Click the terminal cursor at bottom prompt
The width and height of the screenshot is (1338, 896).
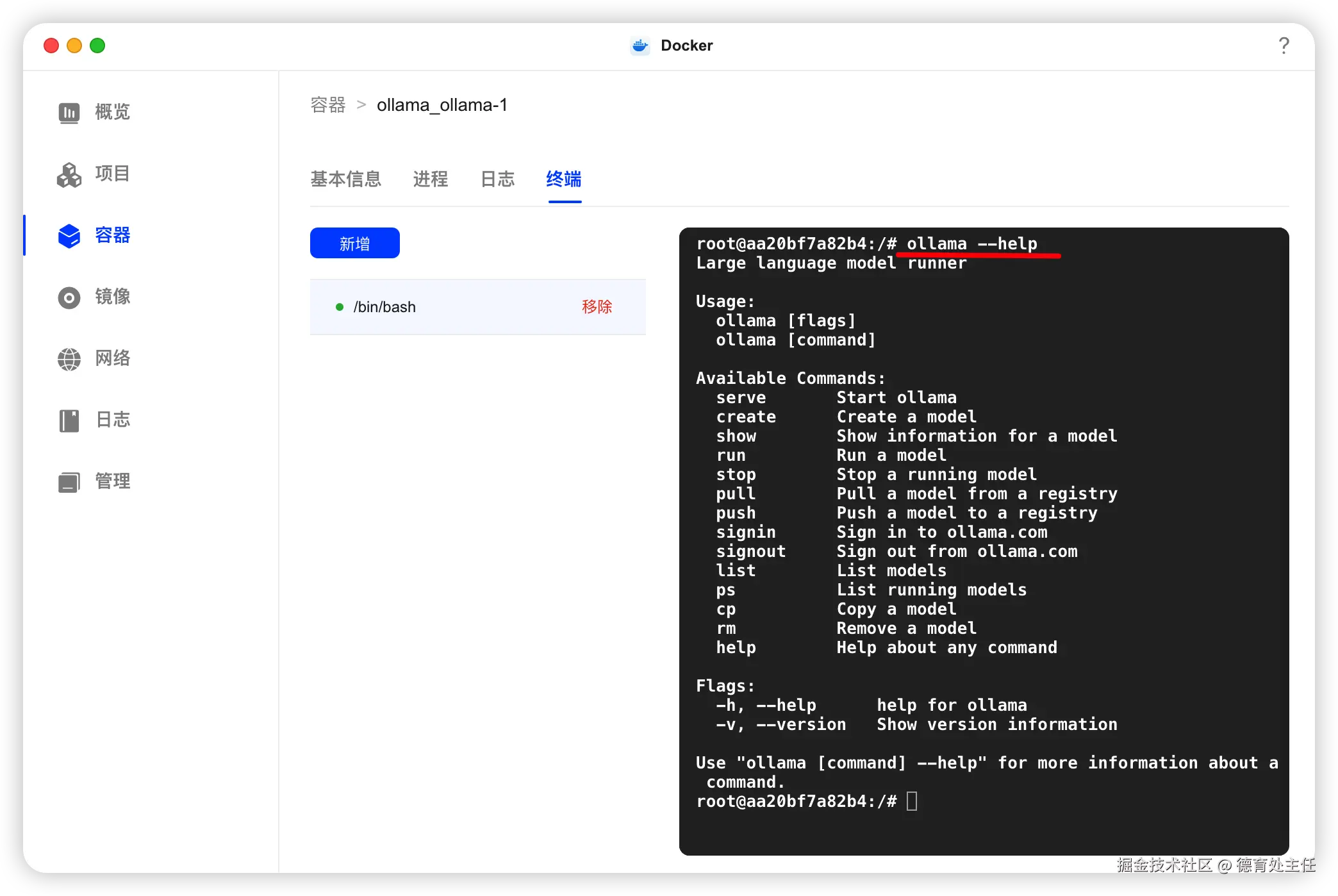tap(912, 801)
